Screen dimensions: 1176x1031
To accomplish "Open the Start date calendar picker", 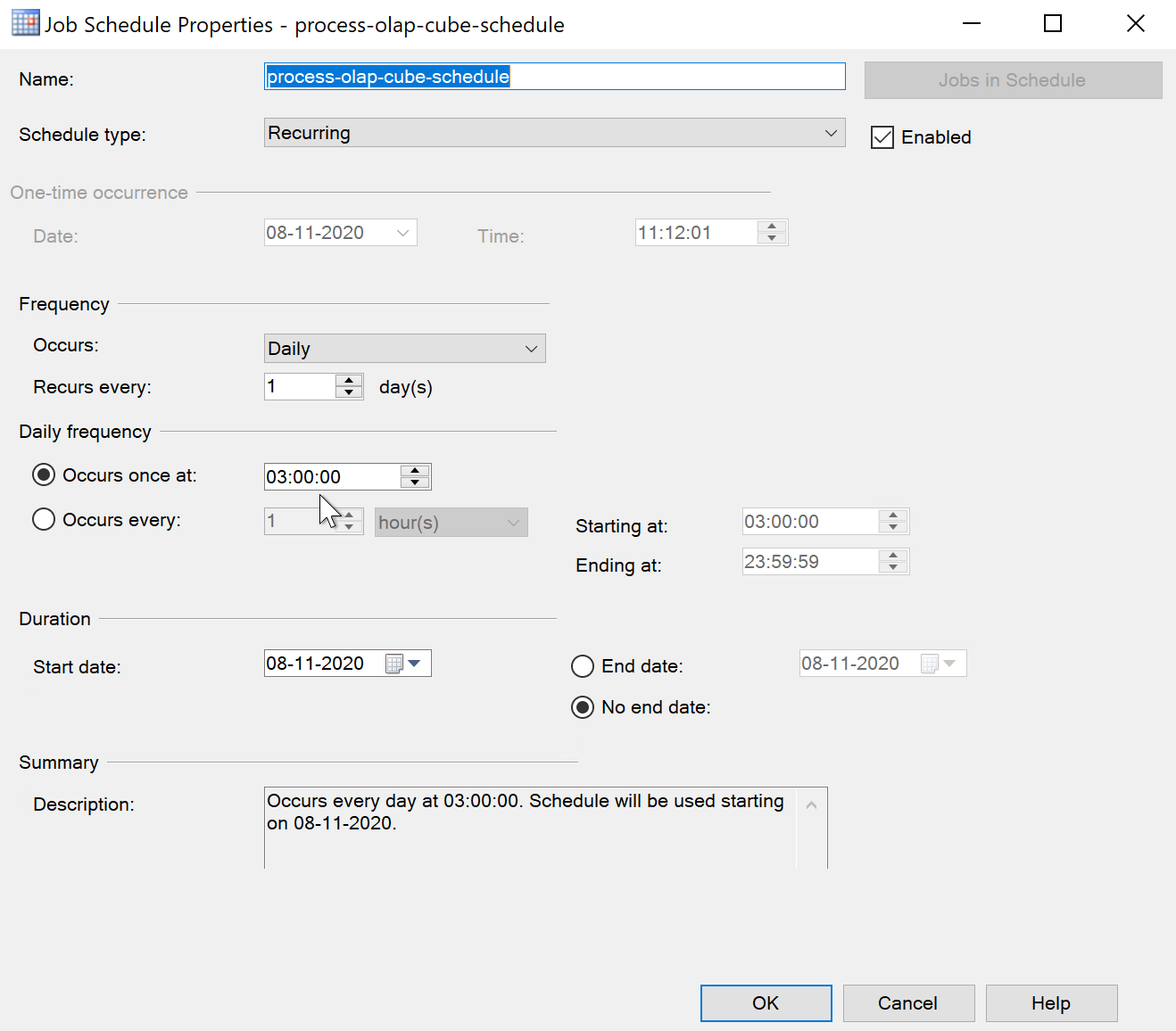I will (414, 664).
